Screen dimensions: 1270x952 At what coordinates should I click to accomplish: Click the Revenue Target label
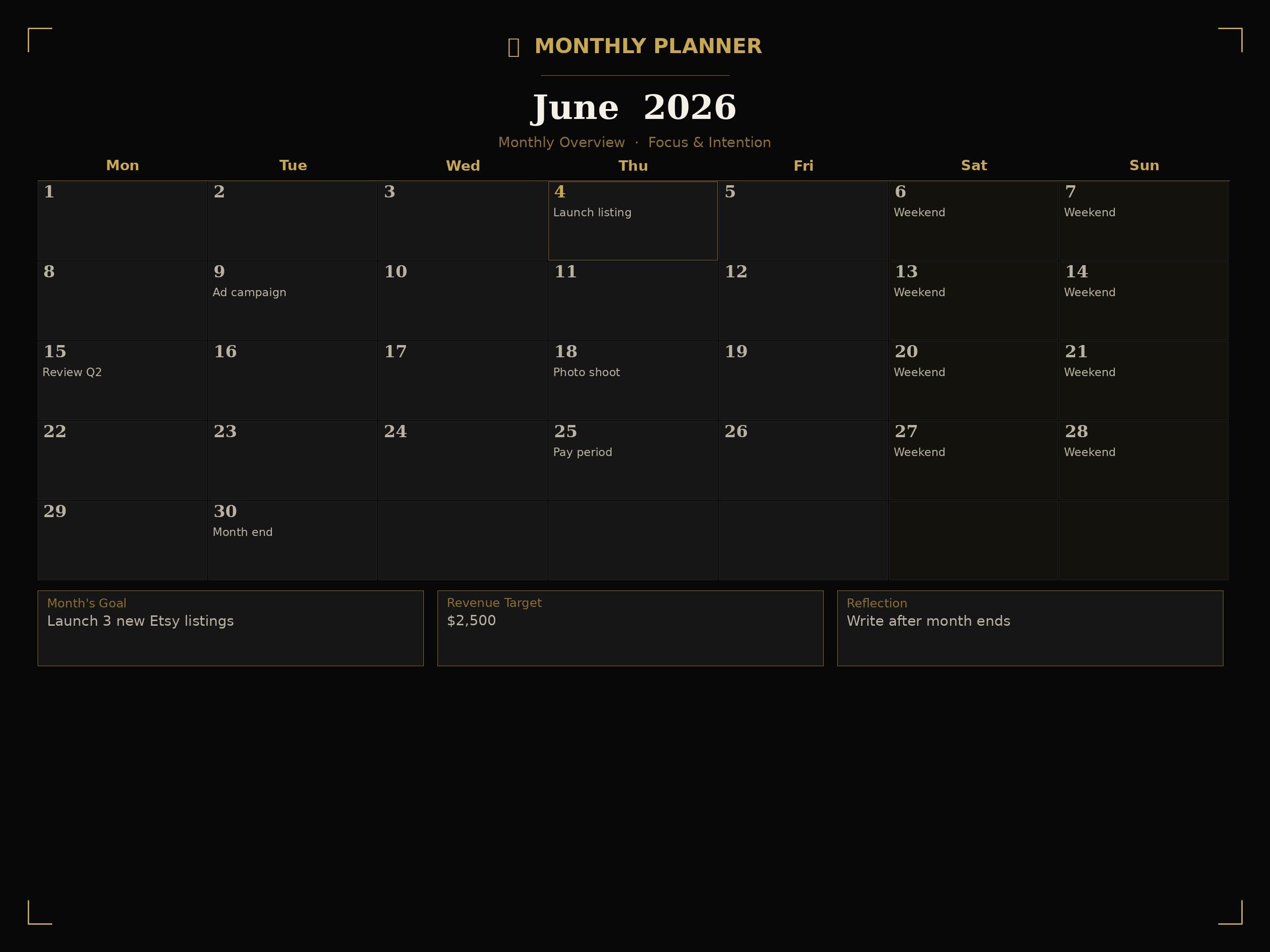tap(494, 603)
